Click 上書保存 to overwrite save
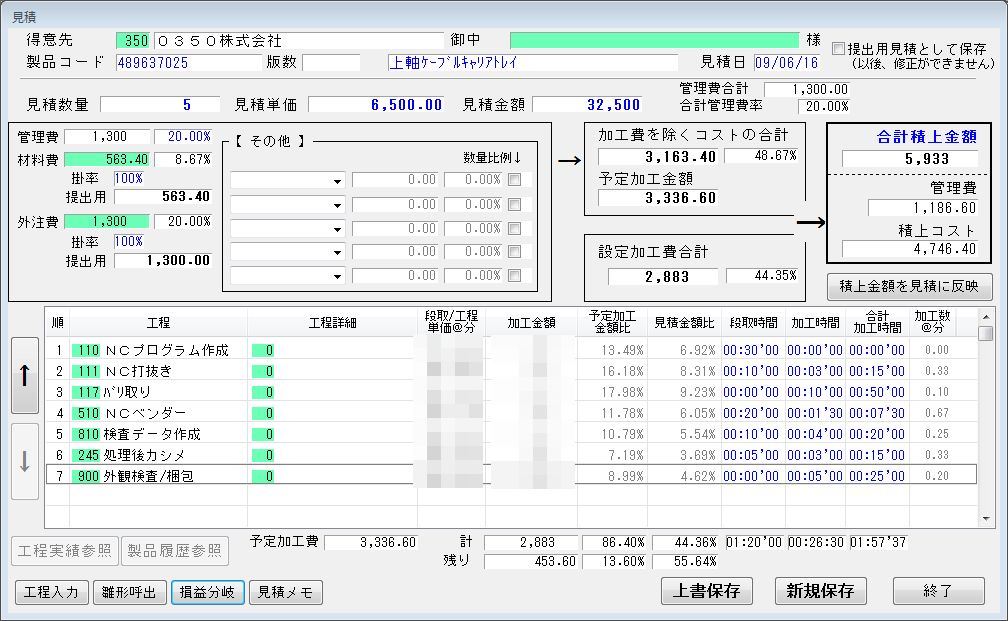 707,591
